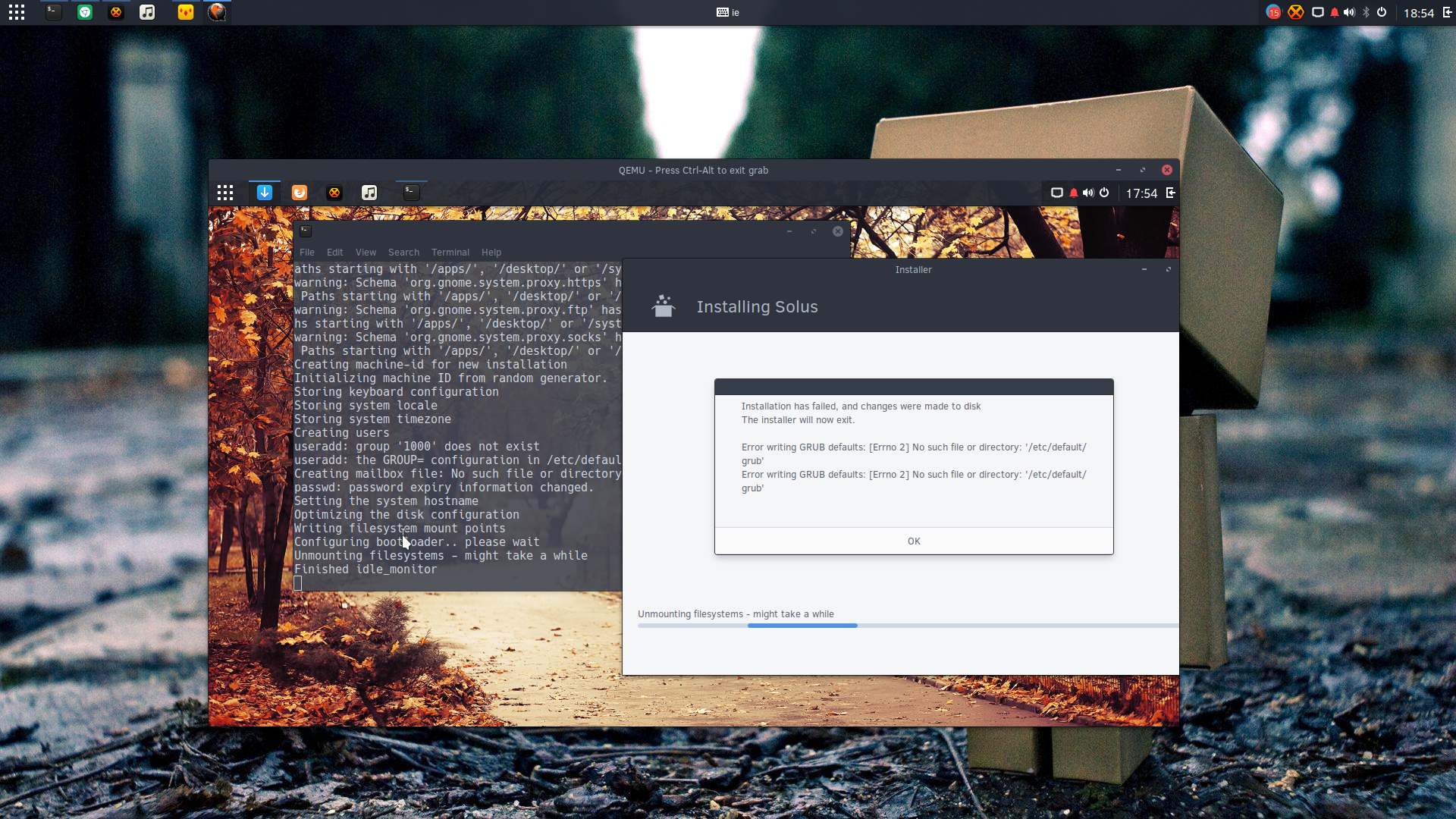Click the orange hexagon tray icon on host

[x=1296, y=12]
